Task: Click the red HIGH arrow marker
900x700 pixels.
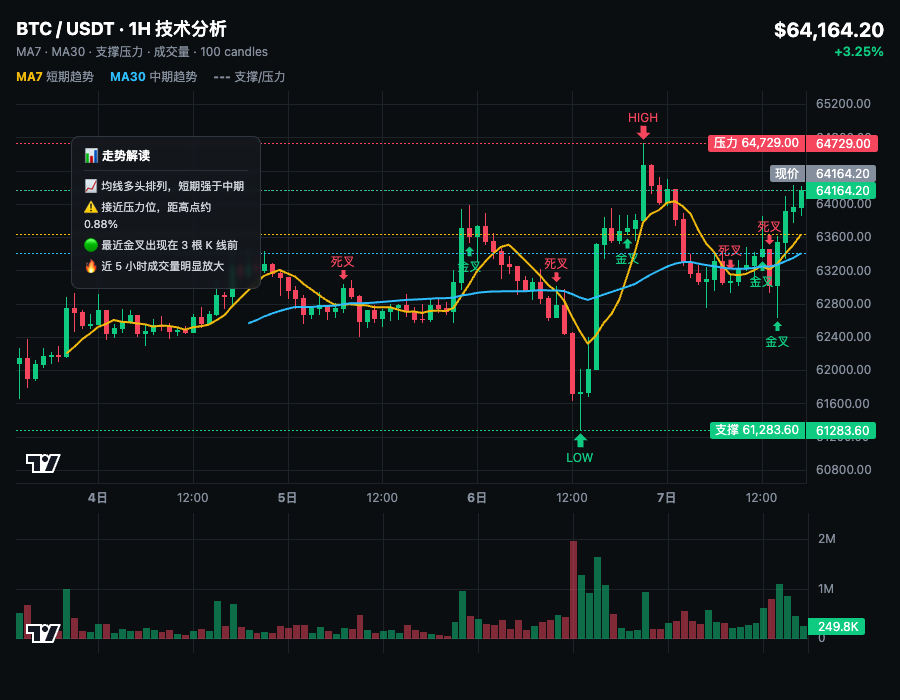Action: (x=643, y=133)
